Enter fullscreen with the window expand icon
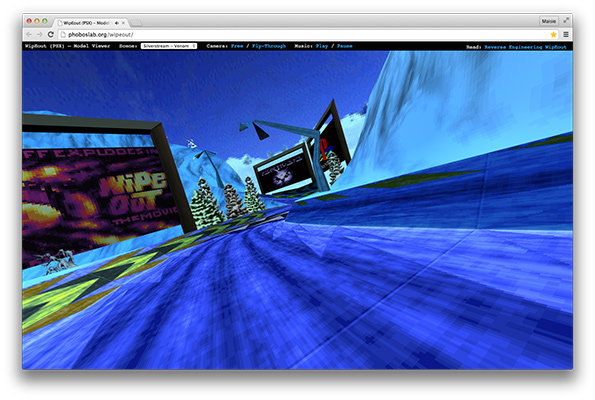This screenshot has height=400, width=595. pyautogui.click(x=566, y=20)
